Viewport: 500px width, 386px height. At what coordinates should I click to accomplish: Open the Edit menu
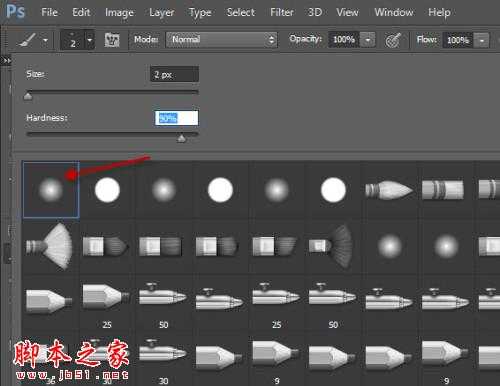81,12
